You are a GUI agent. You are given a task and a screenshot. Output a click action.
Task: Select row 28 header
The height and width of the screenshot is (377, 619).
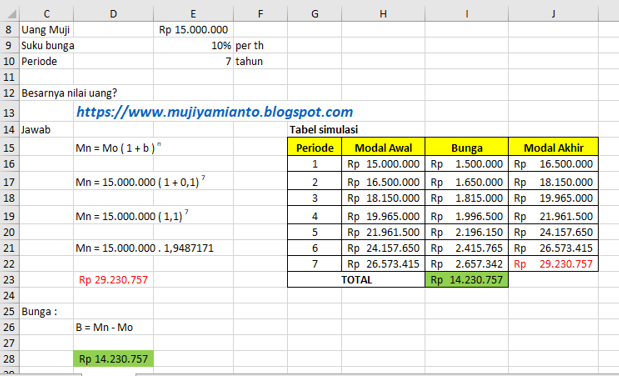(x=9, y=359)
